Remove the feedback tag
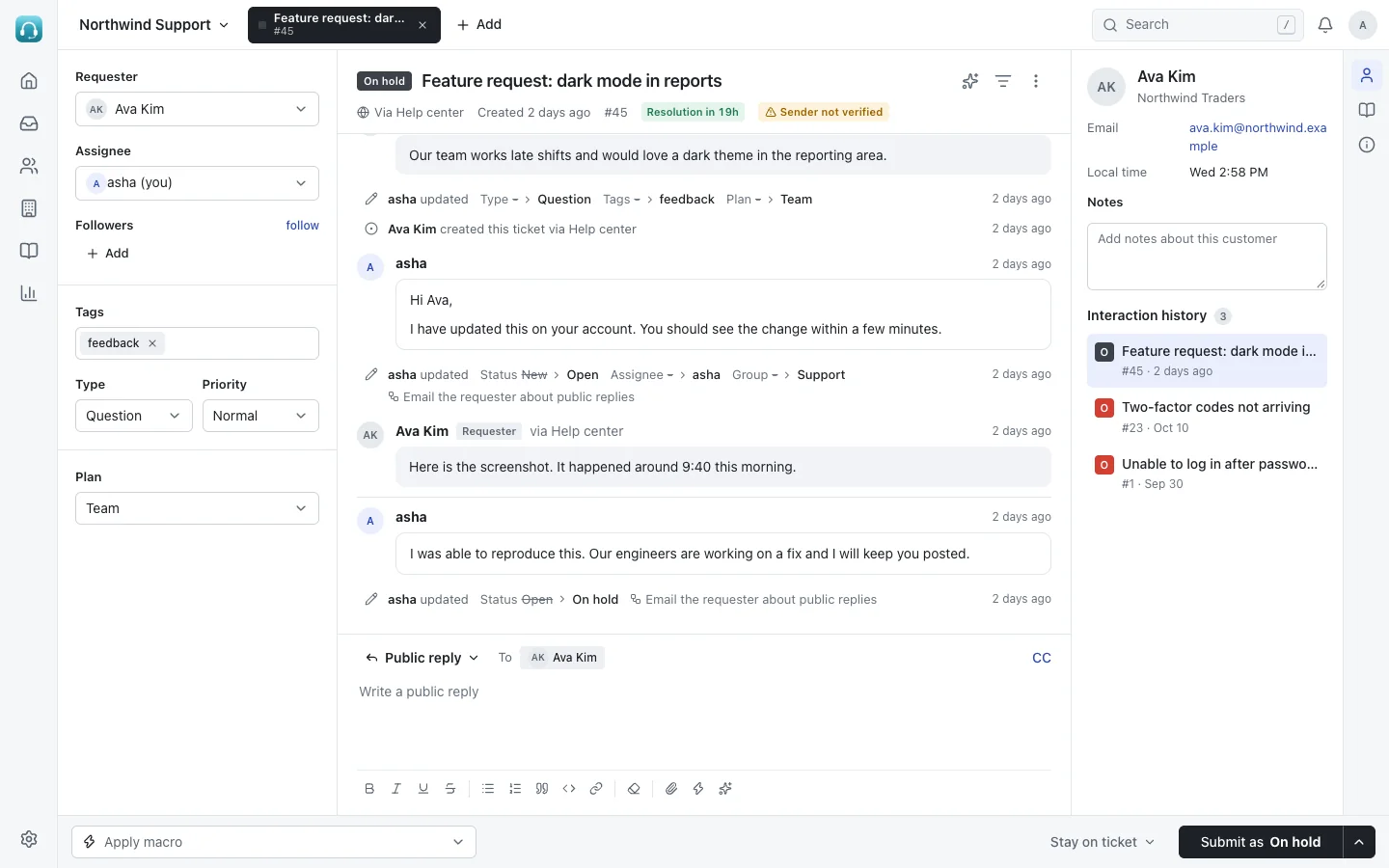 coord(152,343)
